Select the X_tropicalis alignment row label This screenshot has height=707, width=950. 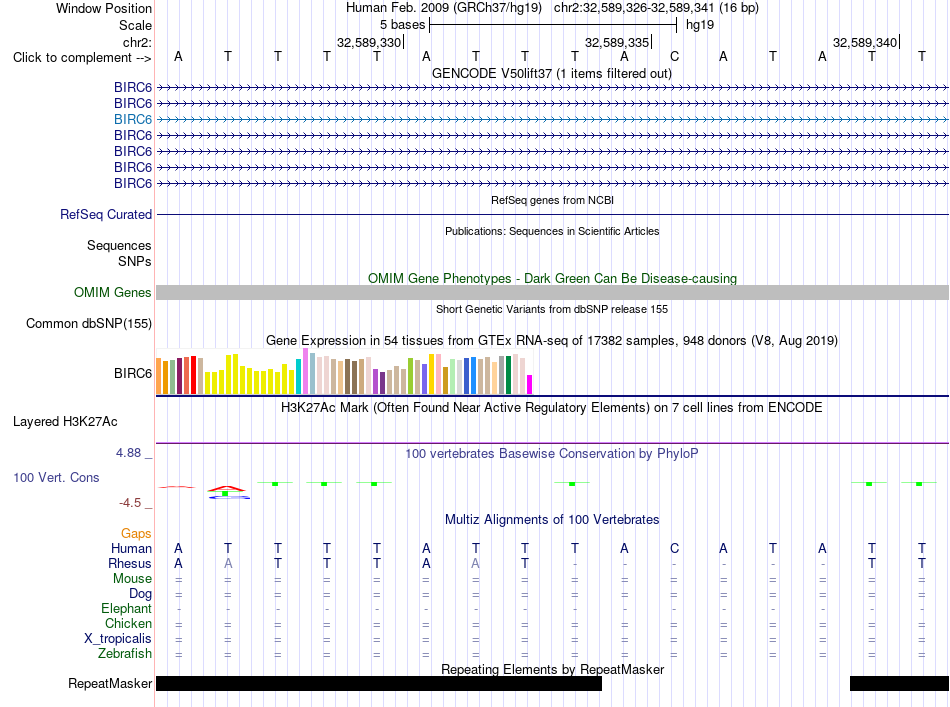click(x=118, y=639)
